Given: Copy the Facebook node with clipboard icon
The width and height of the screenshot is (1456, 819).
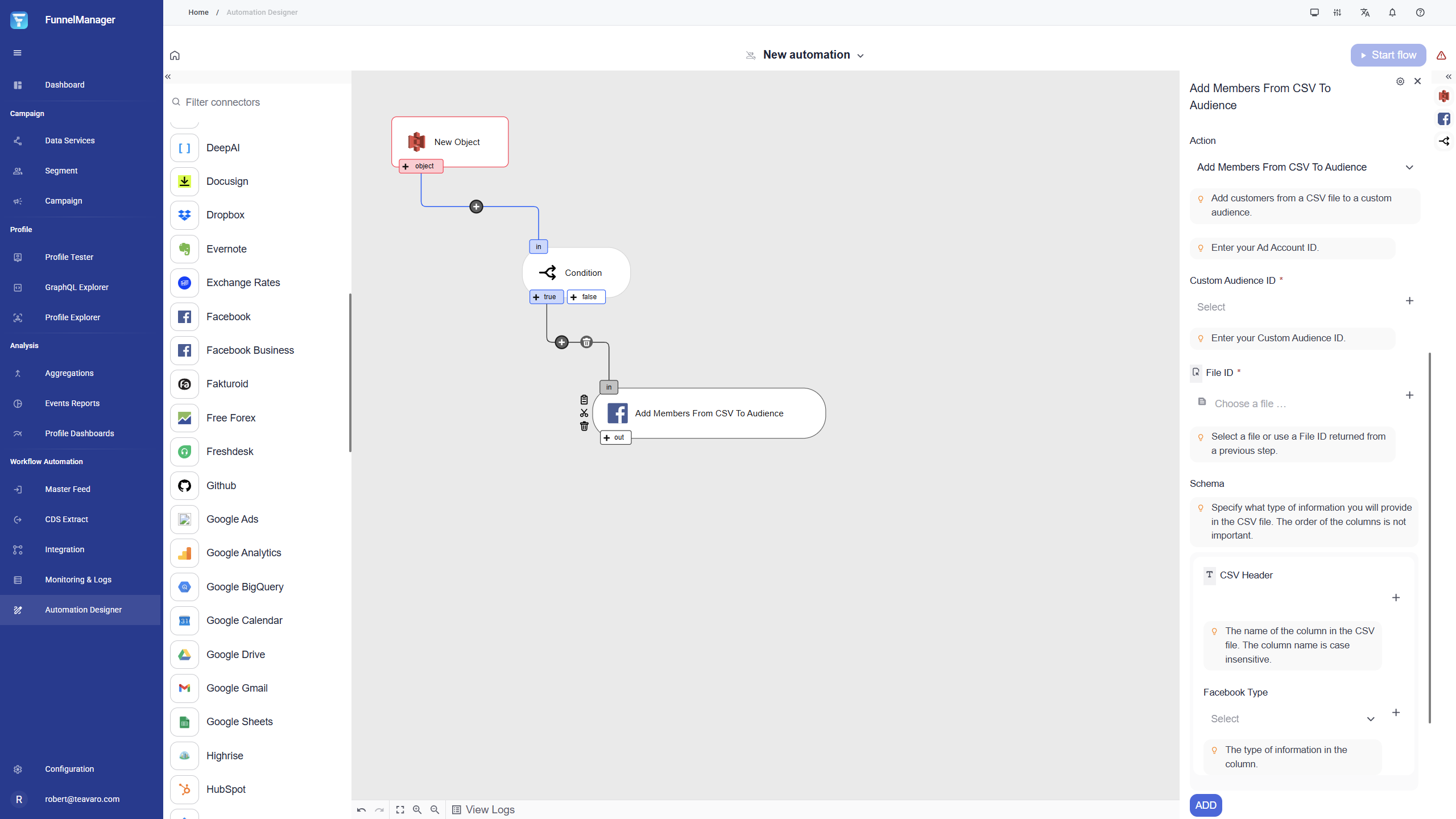Looking at the screenshot, I should (x=584, y=400).
